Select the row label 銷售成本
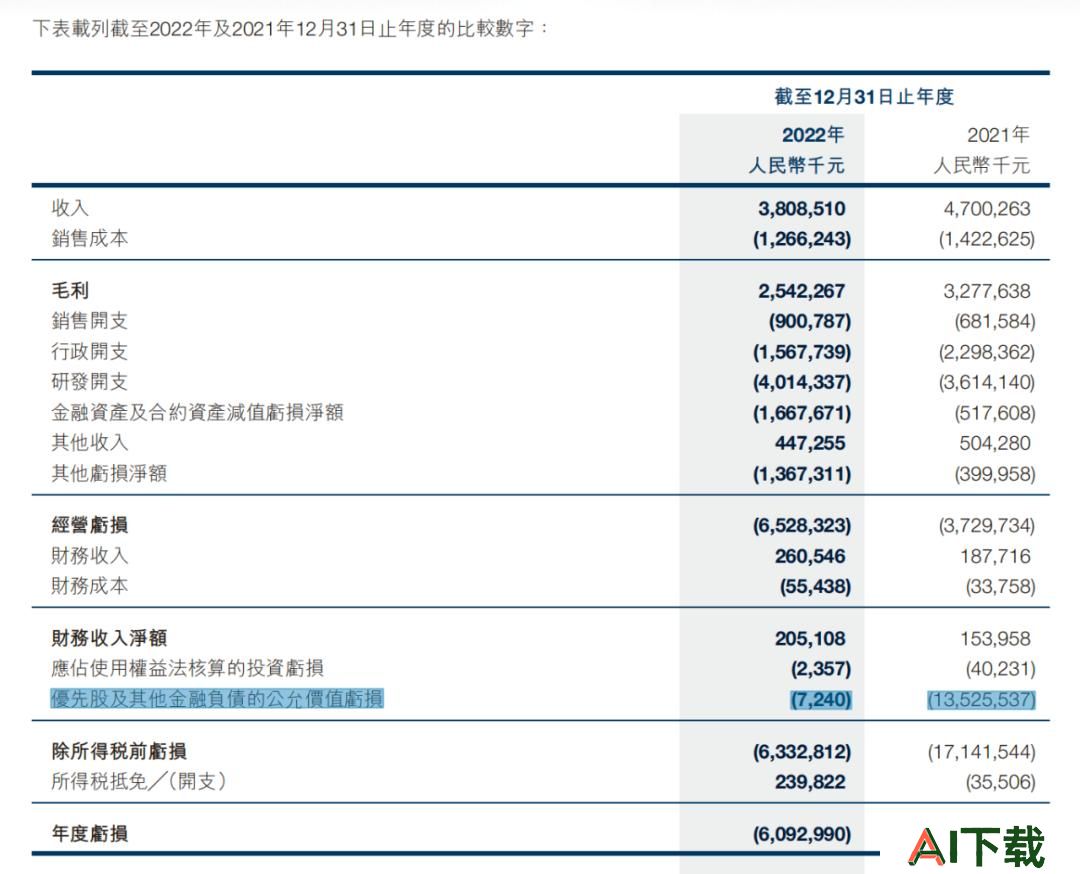The width and height of the screenshot is (1080, 874). [90, 238]
